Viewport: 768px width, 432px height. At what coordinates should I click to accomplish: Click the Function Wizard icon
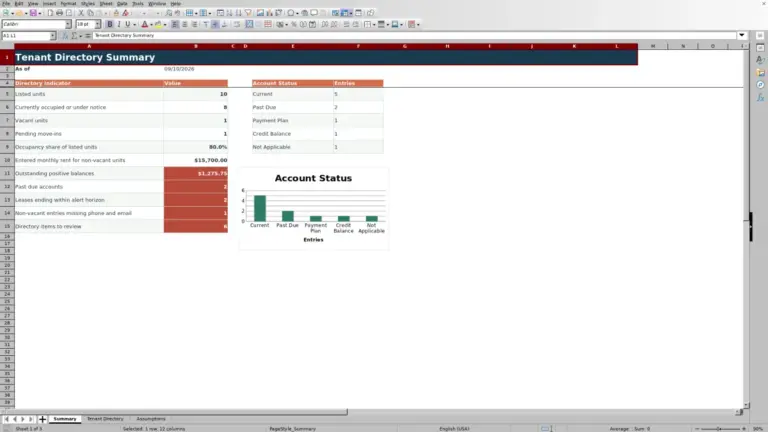65,36
